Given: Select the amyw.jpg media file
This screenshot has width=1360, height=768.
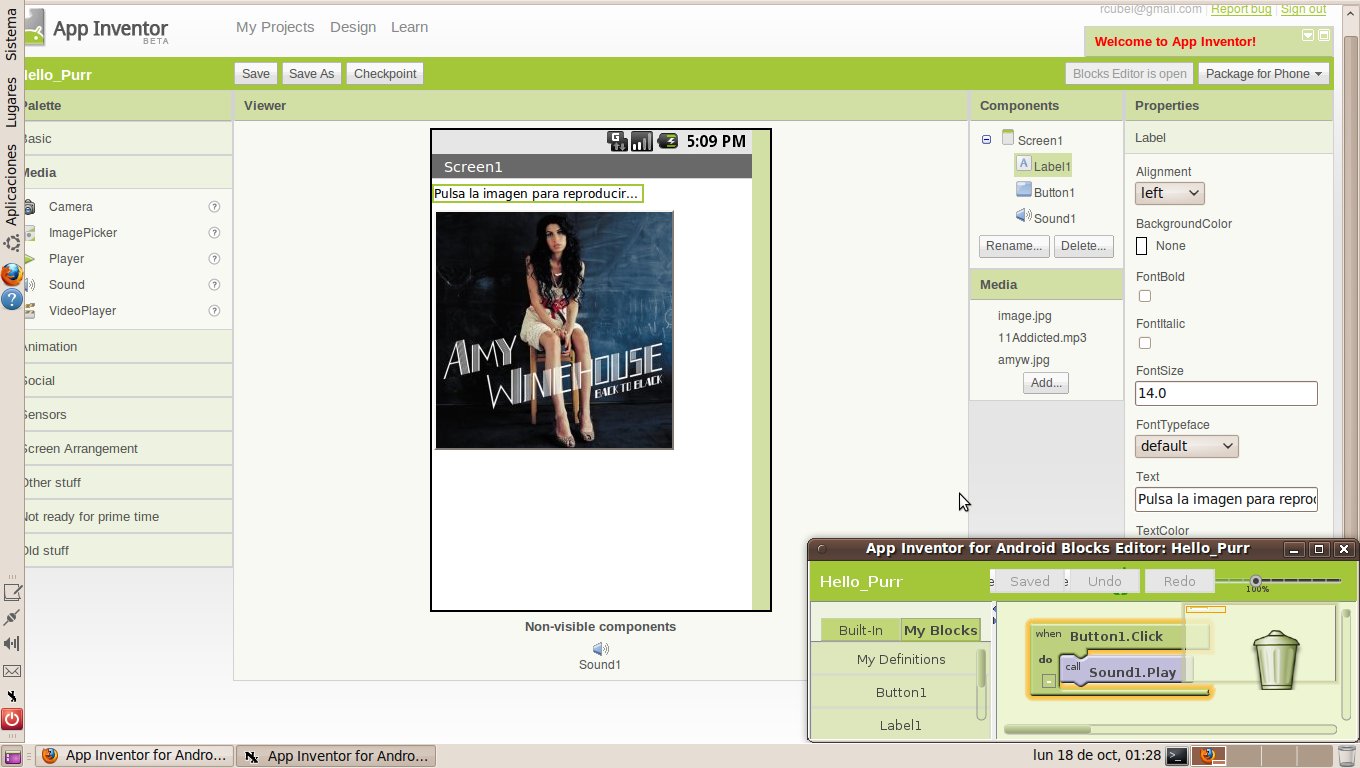Looking at the screenshot, I should click(x=1024, y=360).
